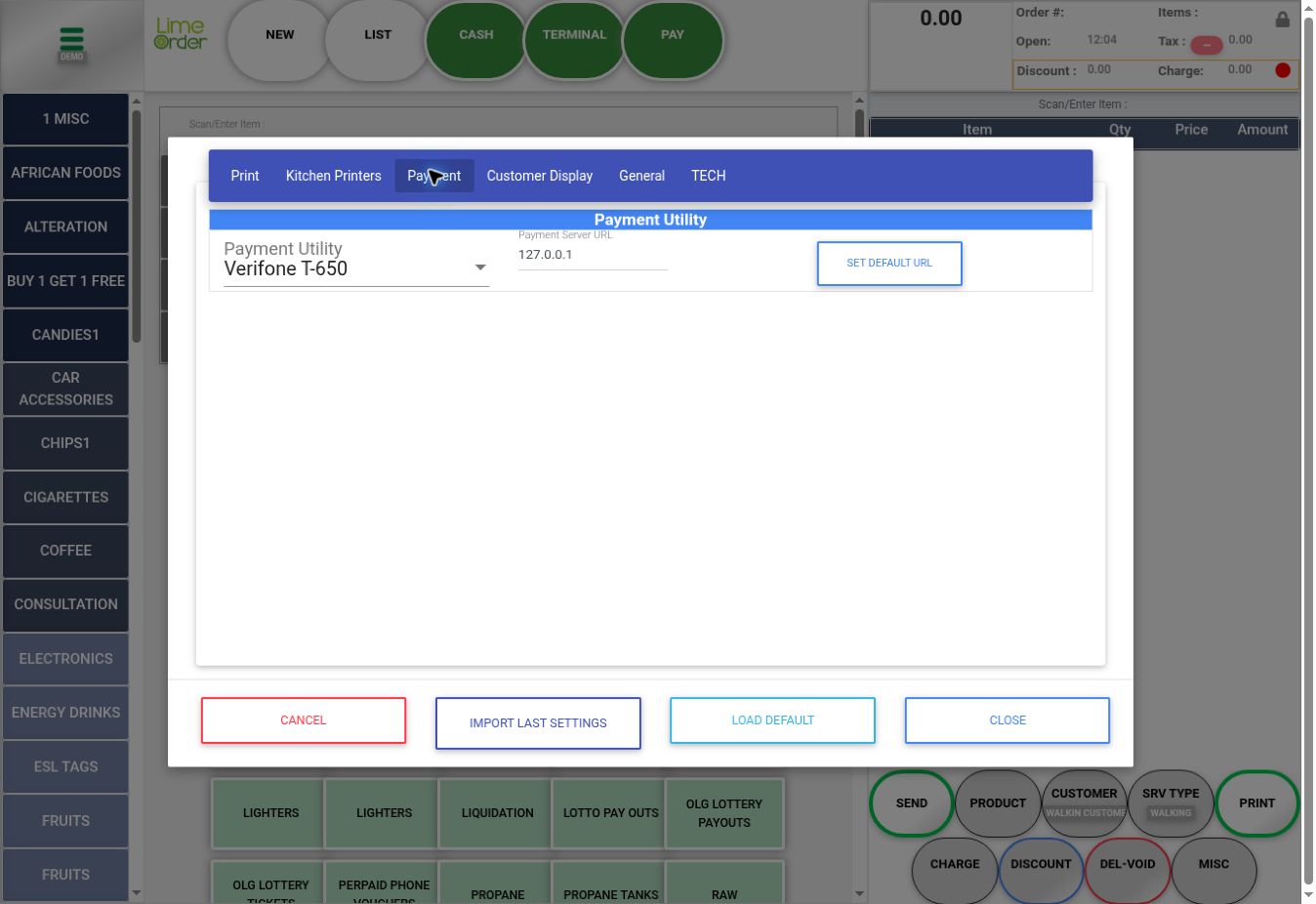1316x904 pixels.
Task: Click the OLG LOTTERY PAYOUTS tile
Action: 724,813
